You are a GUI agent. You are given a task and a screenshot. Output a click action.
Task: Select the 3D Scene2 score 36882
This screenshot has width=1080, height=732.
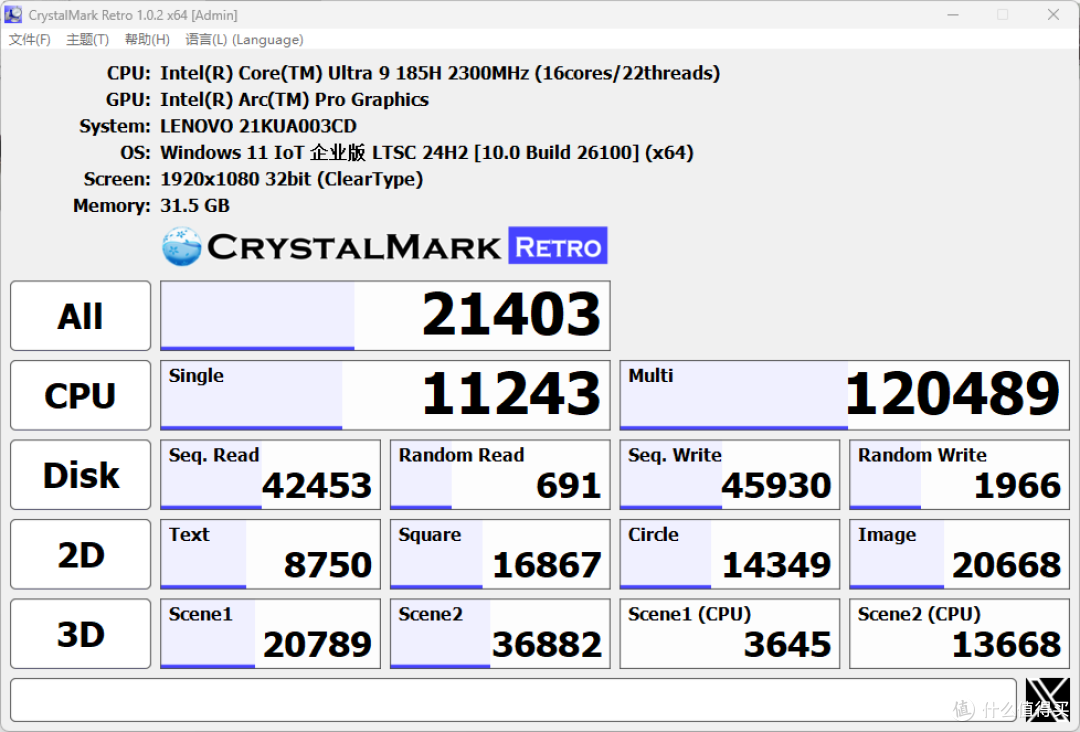point(500,634)
